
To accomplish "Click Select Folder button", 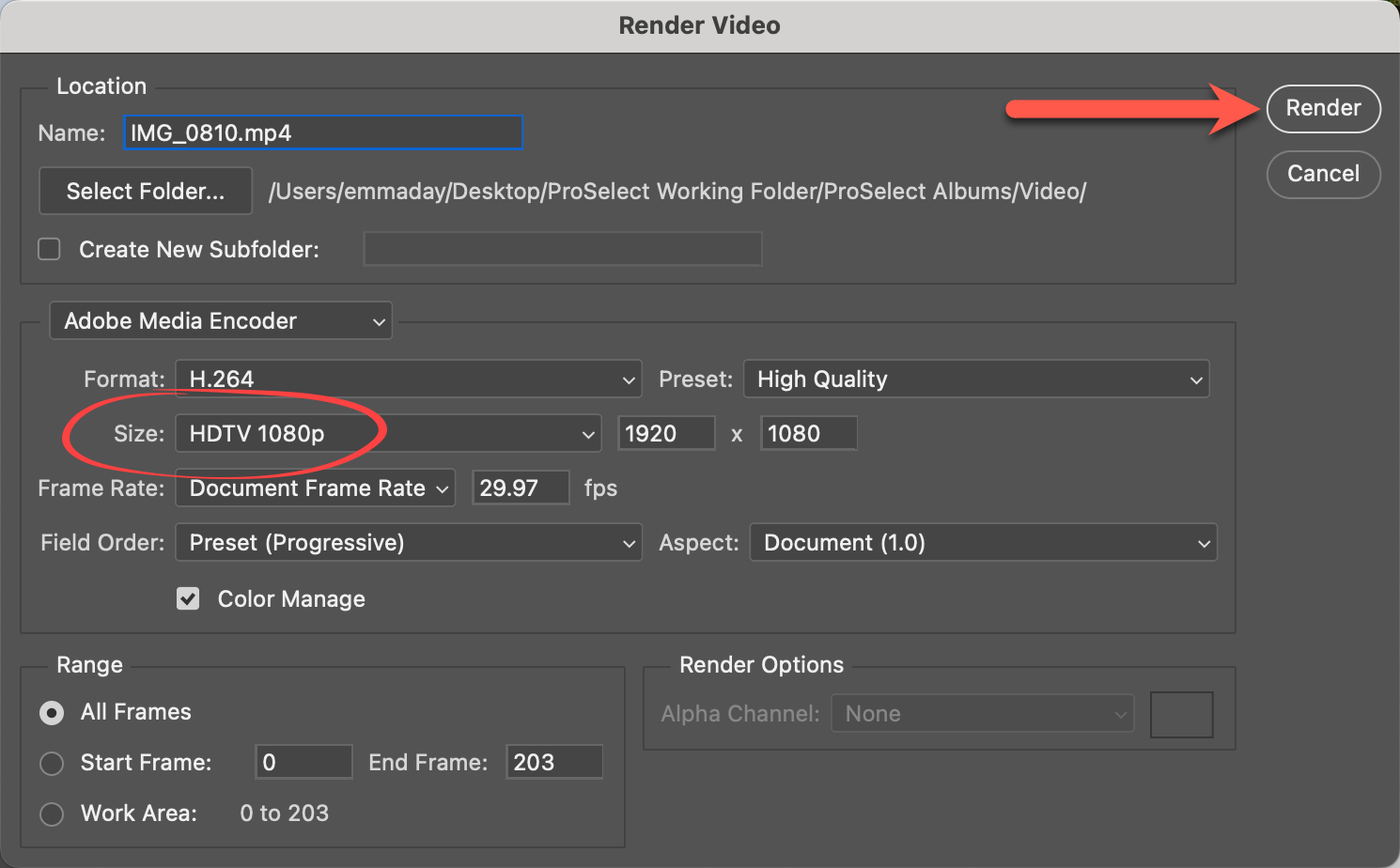I will (x=146, y=192).
